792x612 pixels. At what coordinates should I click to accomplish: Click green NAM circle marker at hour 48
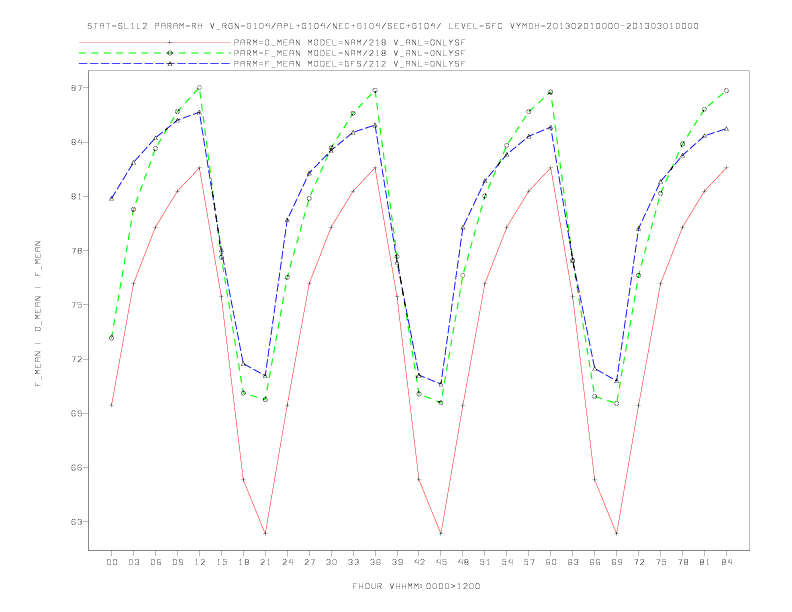[x=463, y=275]
